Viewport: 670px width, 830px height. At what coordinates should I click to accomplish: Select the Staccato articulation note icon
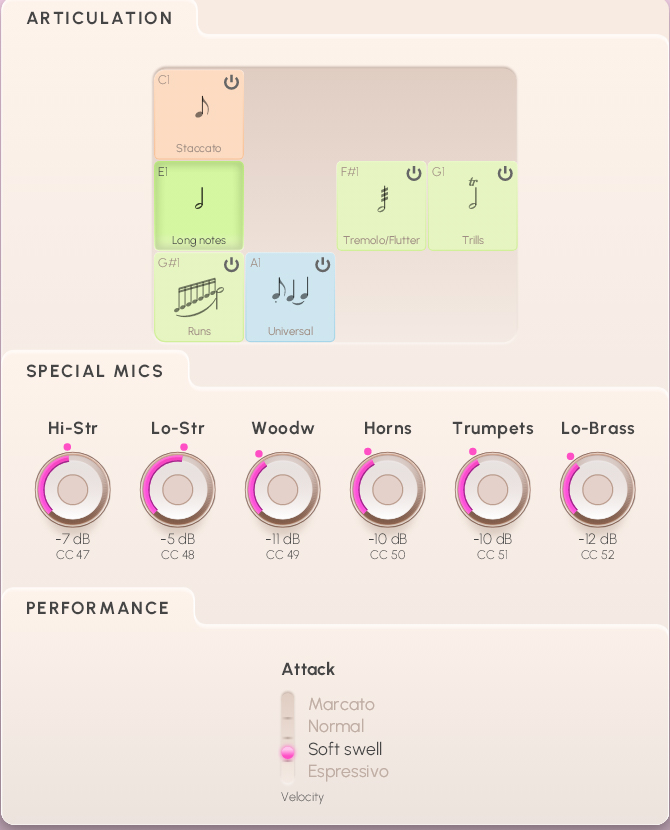tap(201, 107)
